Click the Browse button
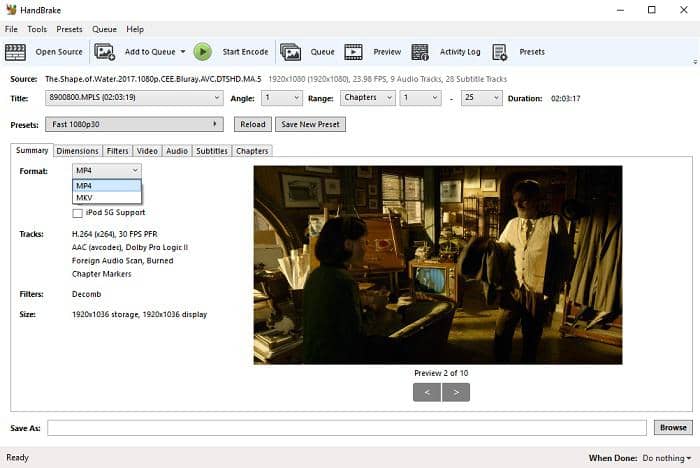The height and width of the screenshot is (468, 700). (673, 427)
